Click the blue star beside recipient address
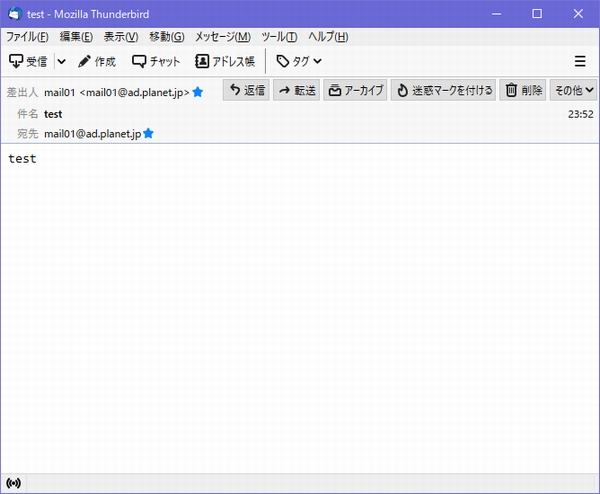 click(x=148, y=133)
